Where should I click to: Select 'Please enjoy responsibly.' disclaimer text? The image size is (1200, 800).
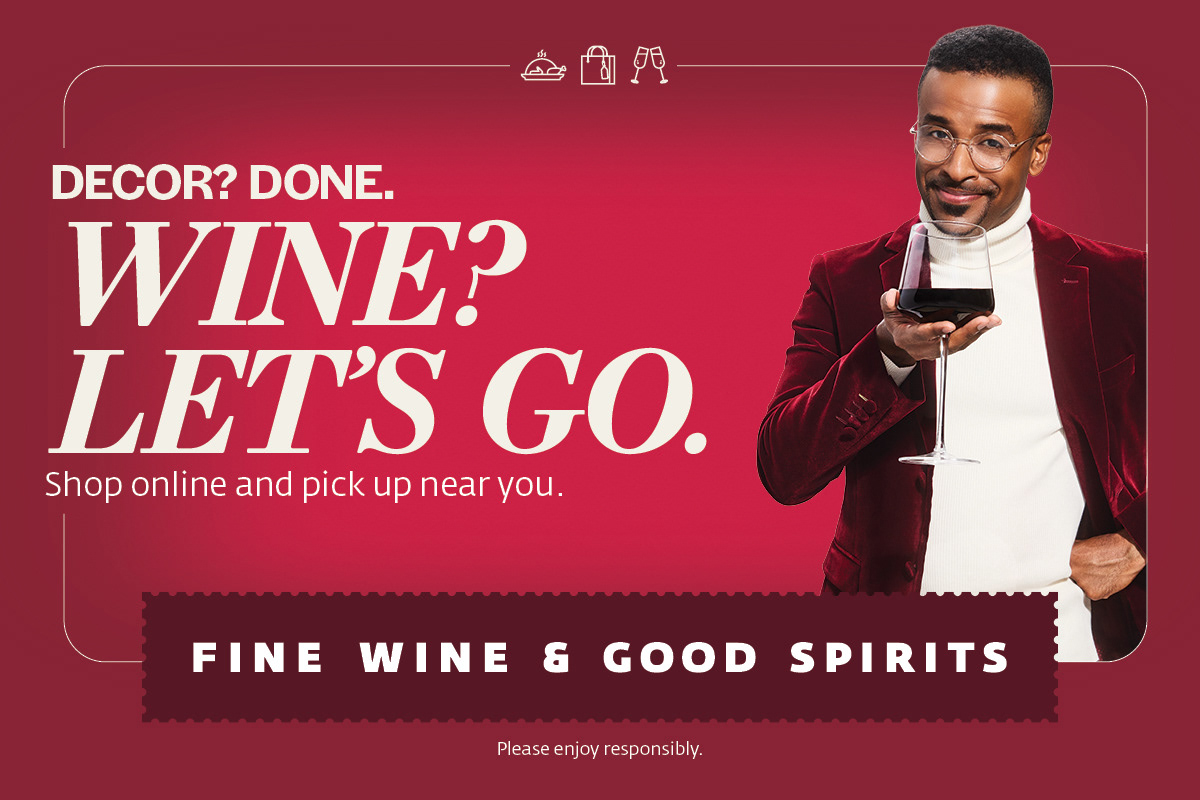600,748
